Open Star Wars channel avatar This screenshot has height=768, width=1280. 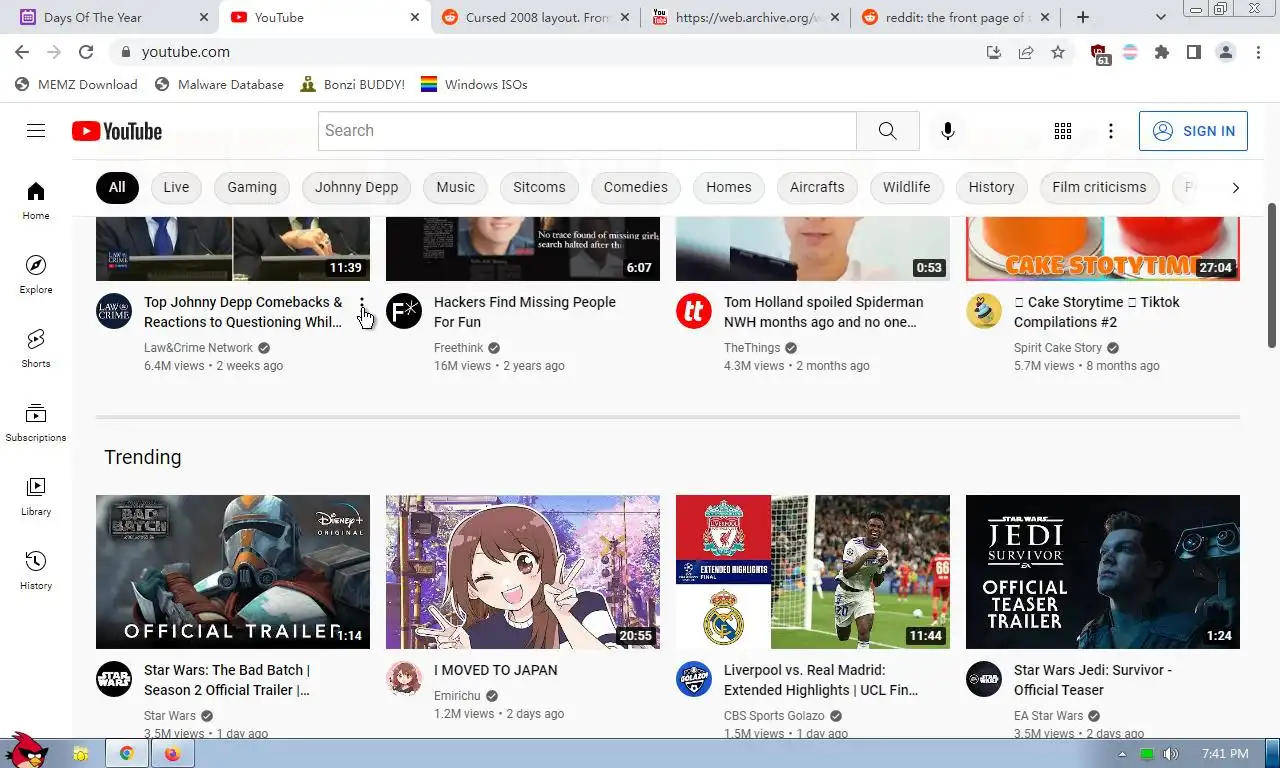click(114, 679)
